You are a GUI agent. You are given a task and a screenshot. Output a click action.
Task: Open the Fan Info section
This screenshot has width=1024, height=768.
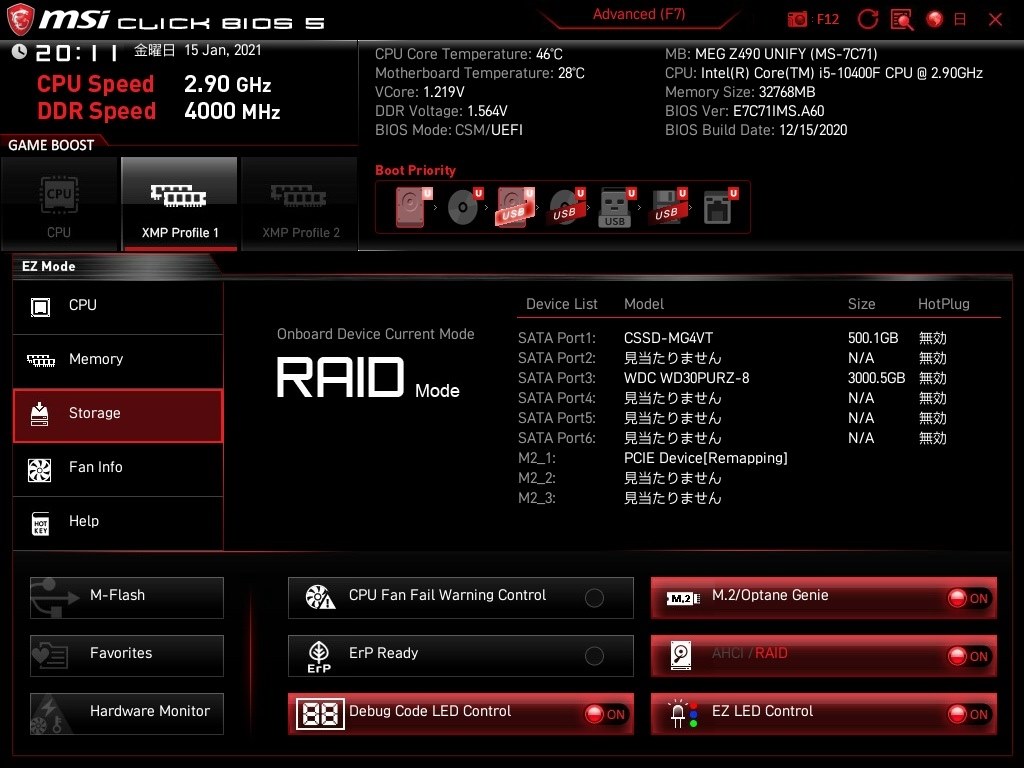click(118, 469)
